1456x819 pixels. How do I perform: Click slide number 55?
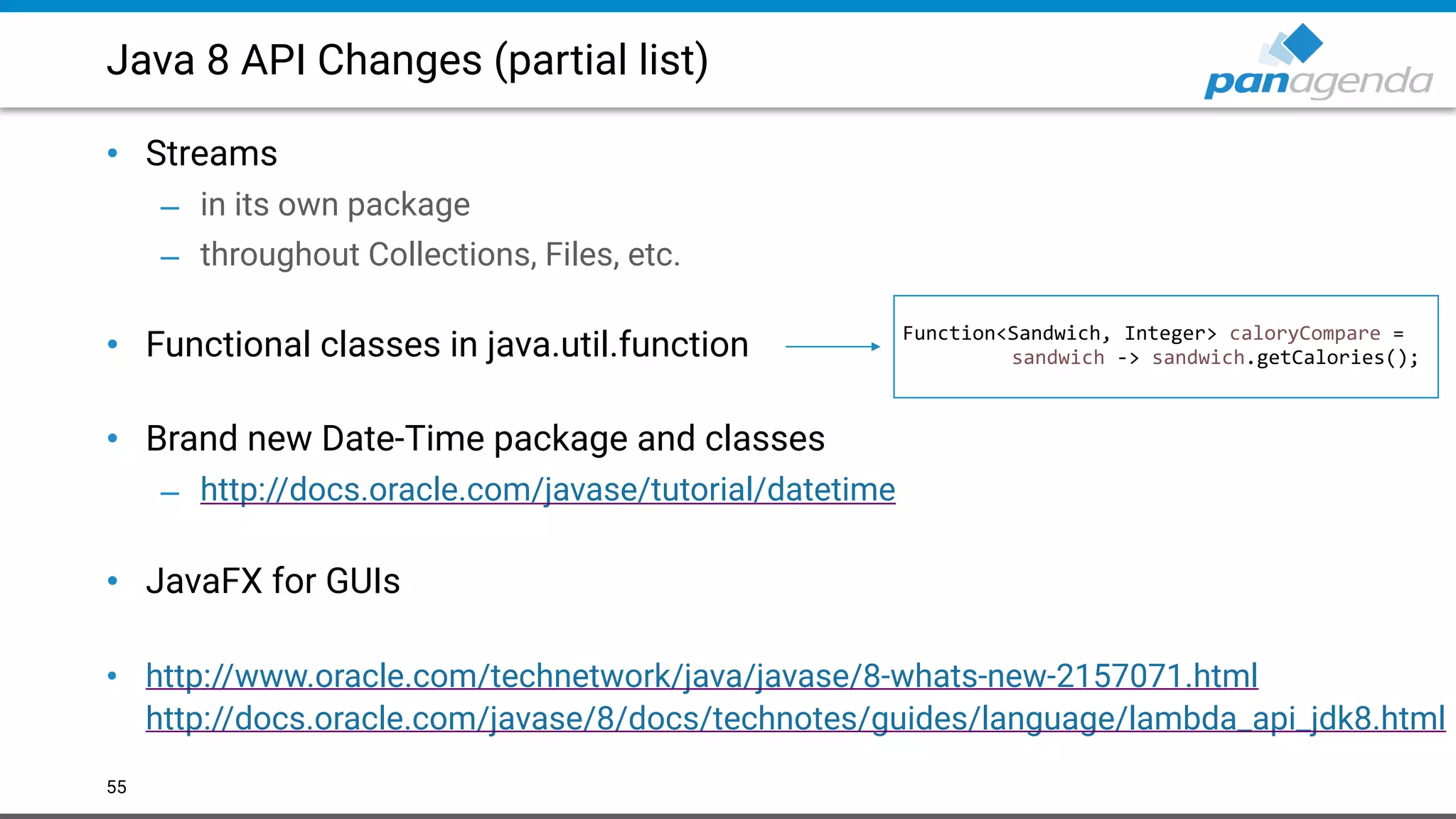(x=117, y=787)
